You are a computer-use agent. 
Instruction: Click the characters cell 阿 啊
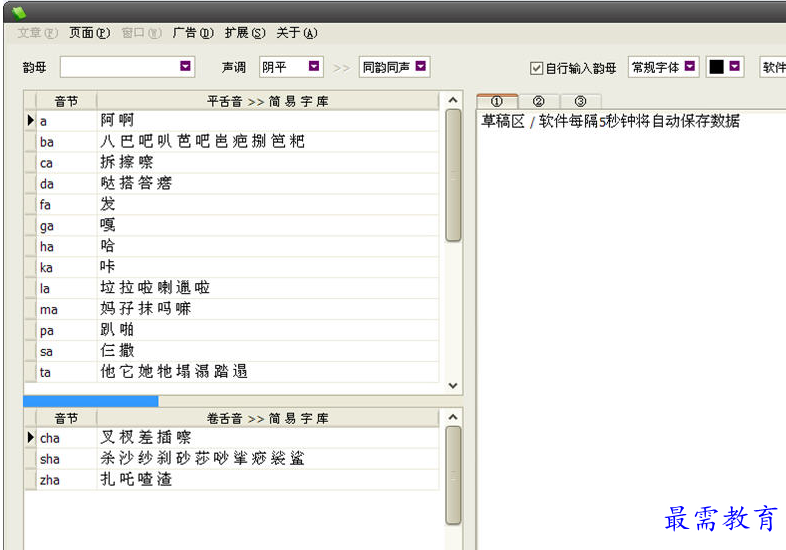(x=268, y=120)
